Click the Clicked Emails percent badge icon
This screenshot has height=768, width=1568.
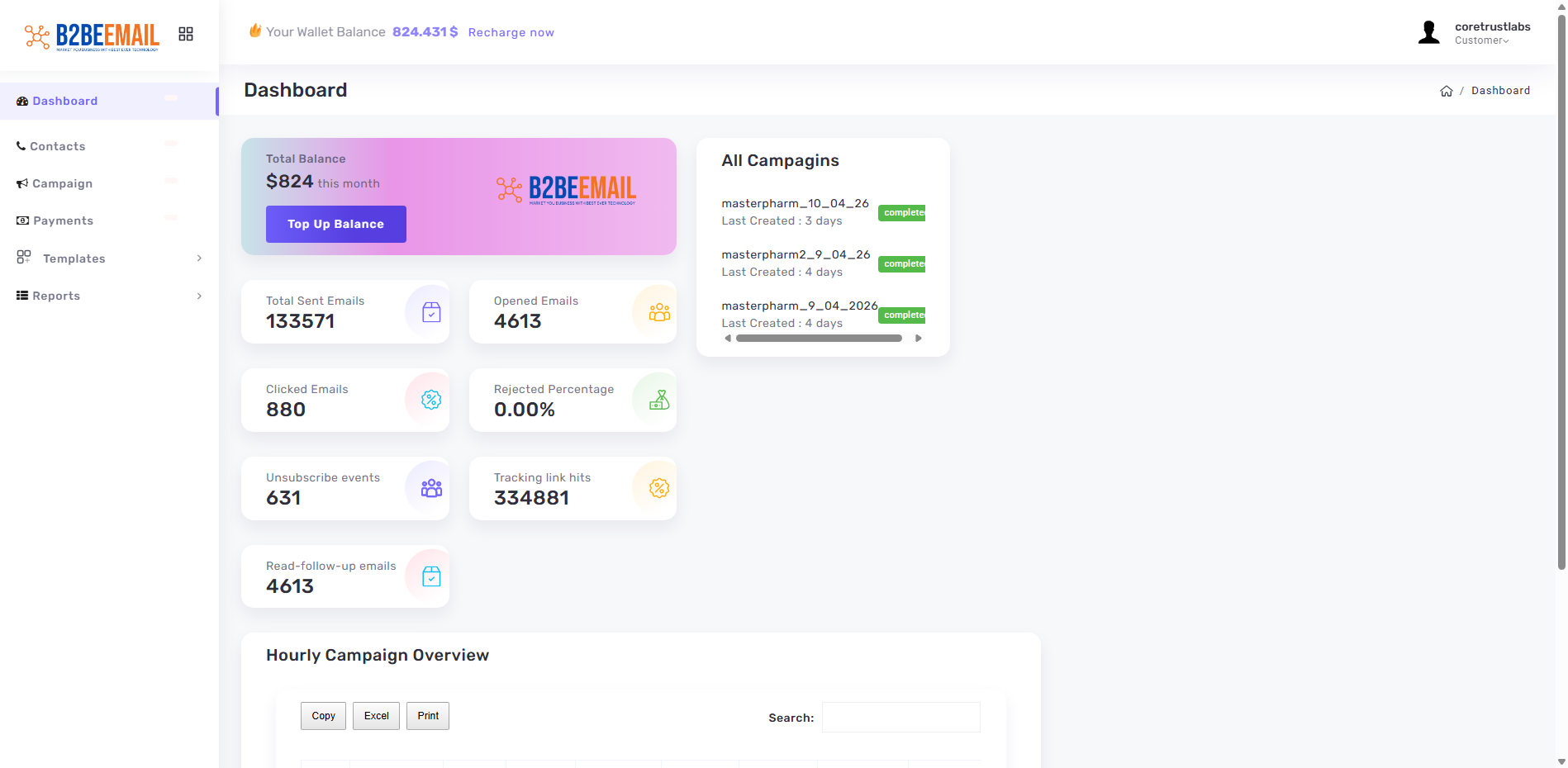(x=431, y=401)
